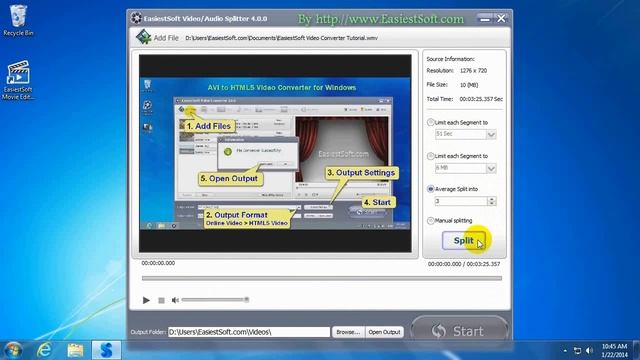Viewport: 640px width, 360px height.
Task: Click the Split button
Action: click(x=464, y=241)
